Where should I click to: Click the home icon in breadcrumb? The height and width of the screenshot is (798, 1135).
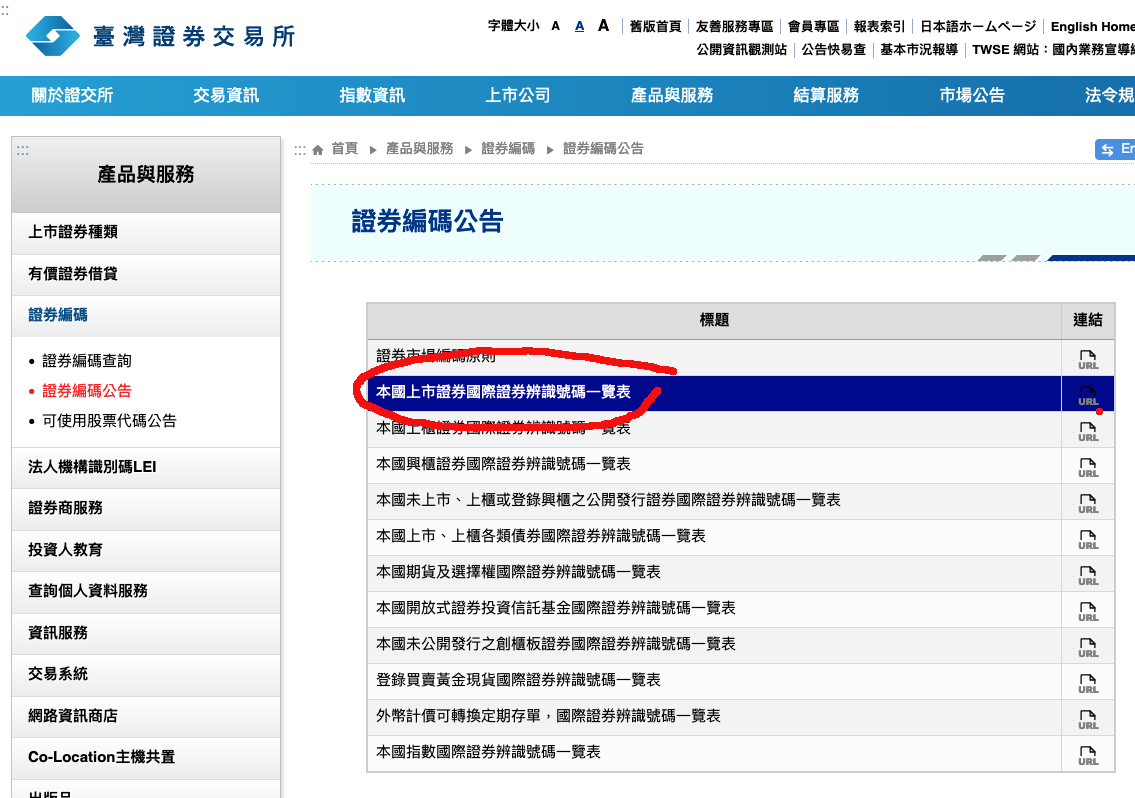(318, 149)
